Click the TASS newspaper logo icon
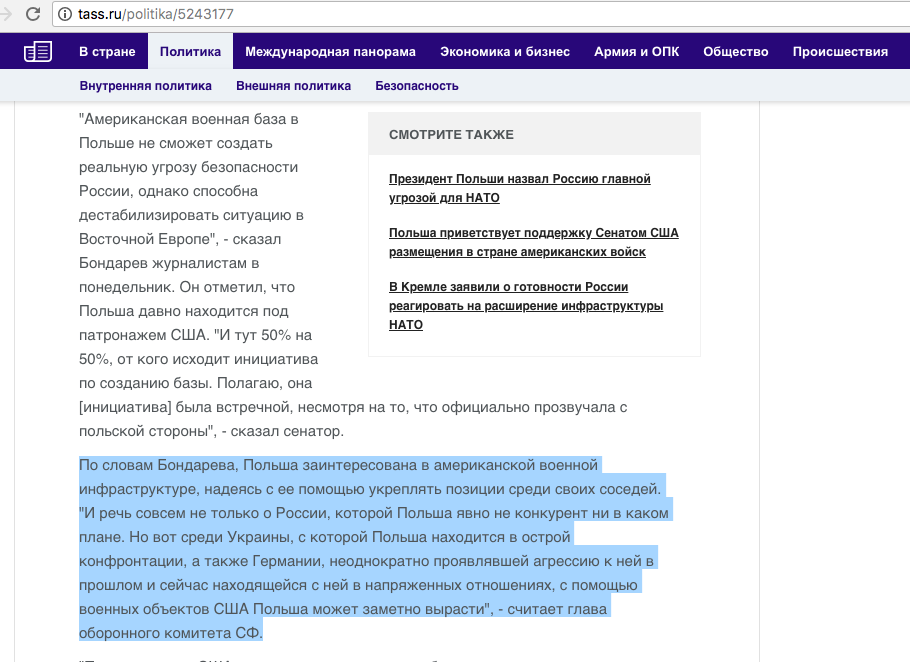This screenshot has width=910, height=662. (x=38, y=51)
